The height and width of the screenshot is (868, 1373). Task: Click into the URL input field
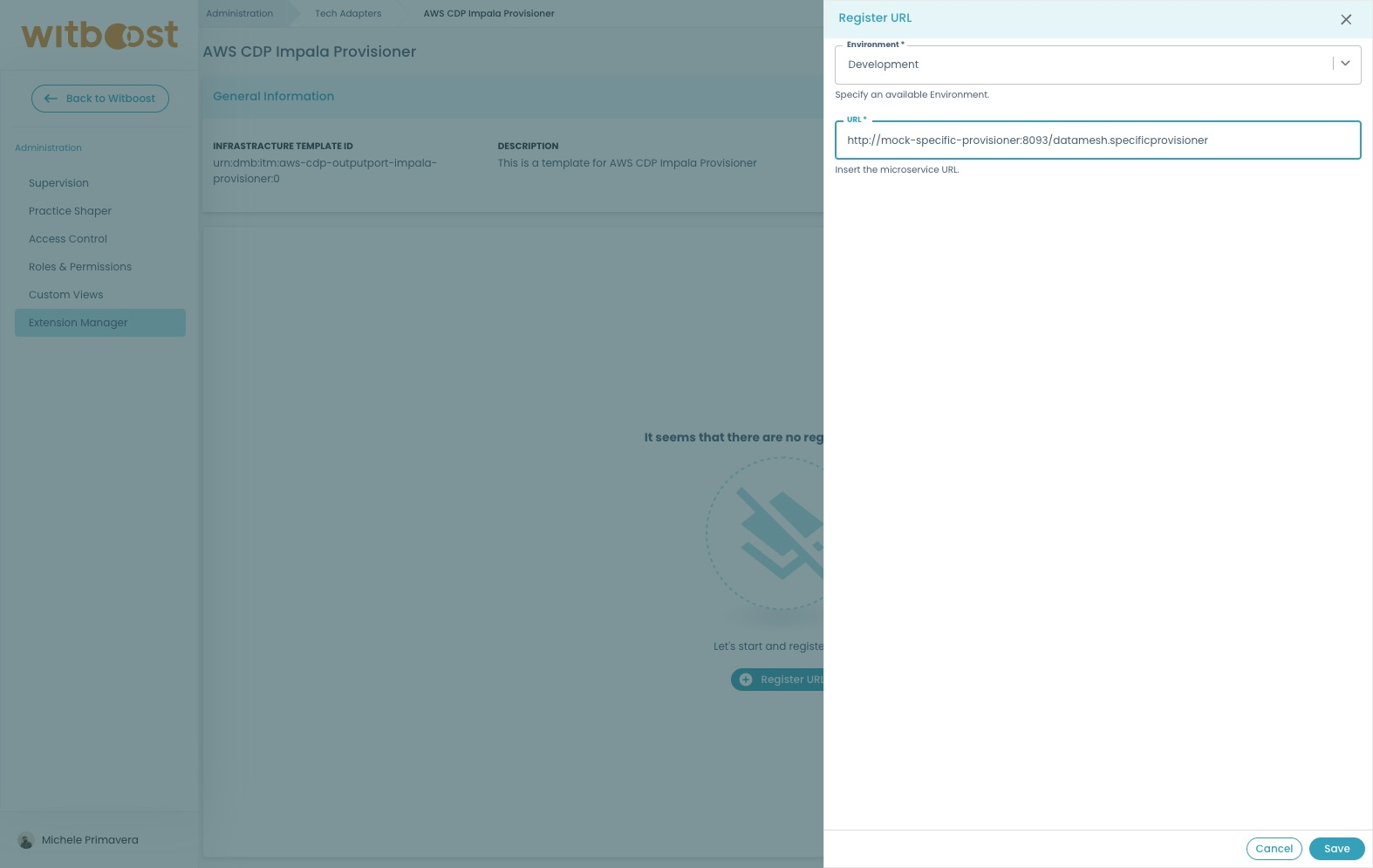coord(1097,140)
